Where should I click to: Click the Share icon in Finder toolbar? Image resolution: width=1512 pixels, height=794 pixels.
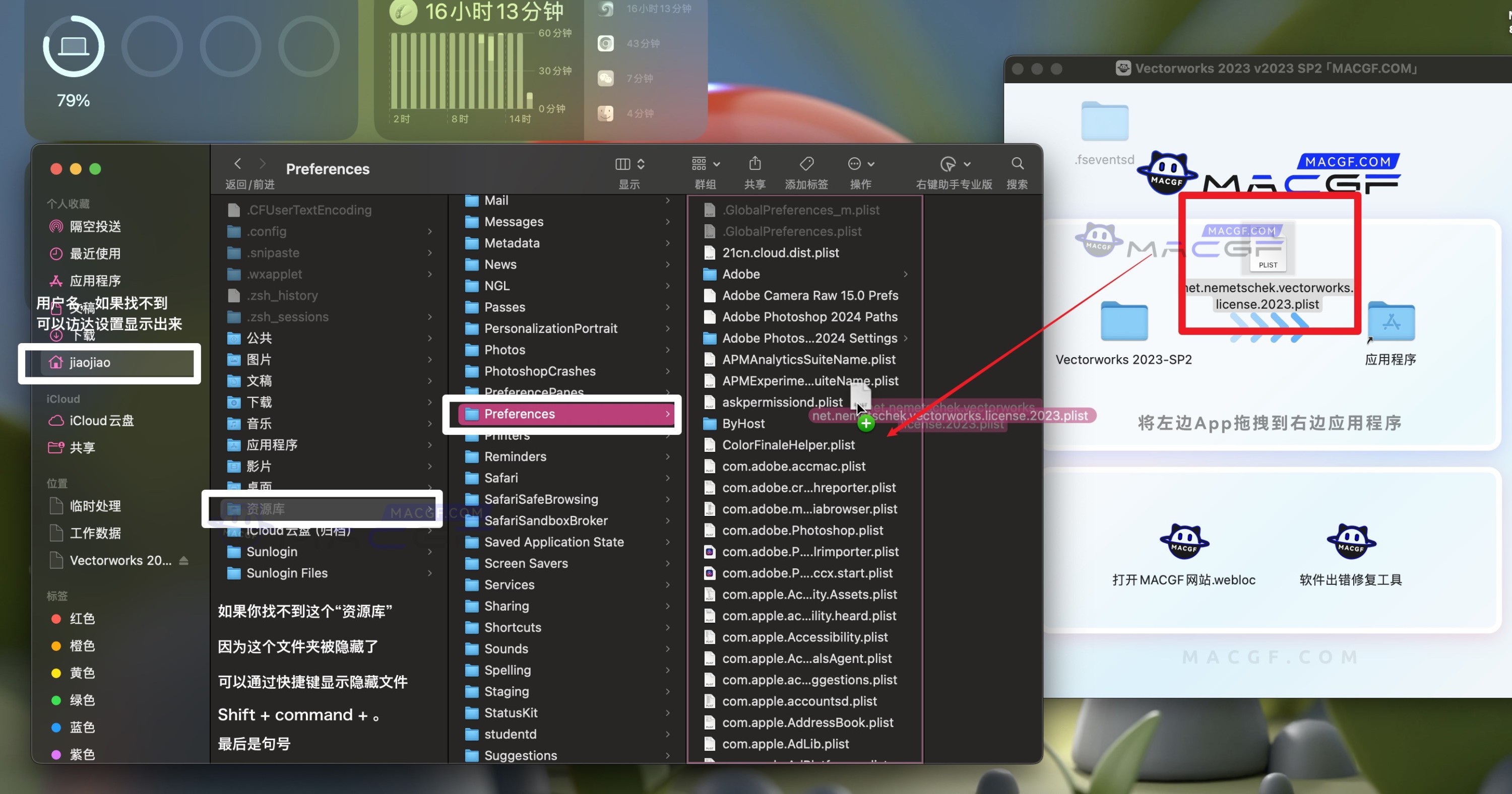(755, 164)
